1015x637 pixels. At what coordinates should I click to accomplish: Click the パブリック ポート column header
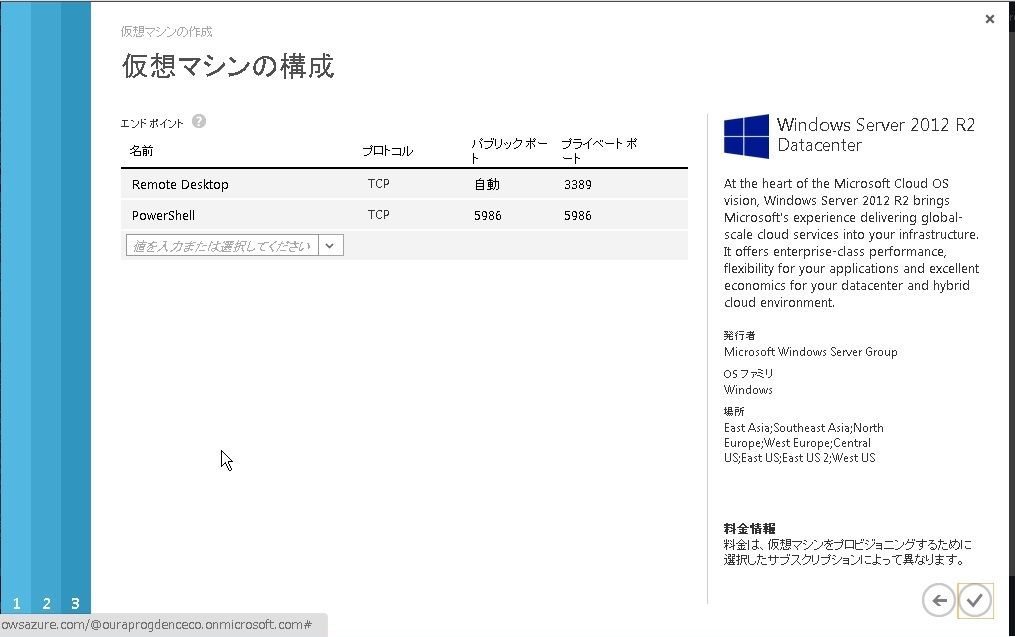pyautogui.click(x=509, y=151)
